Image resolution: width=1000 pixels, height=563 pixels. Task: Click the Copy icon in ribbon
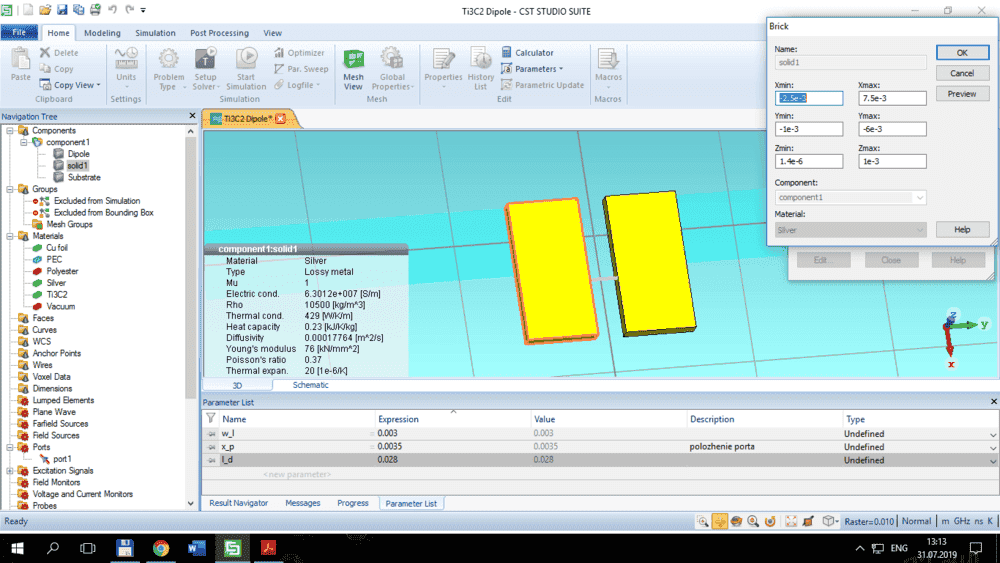(45, 68)
